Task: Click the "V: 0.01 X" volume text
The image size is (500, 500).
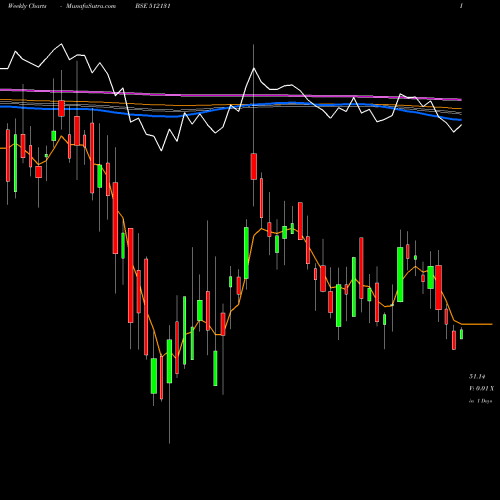Action: click(x=481, y=389)
